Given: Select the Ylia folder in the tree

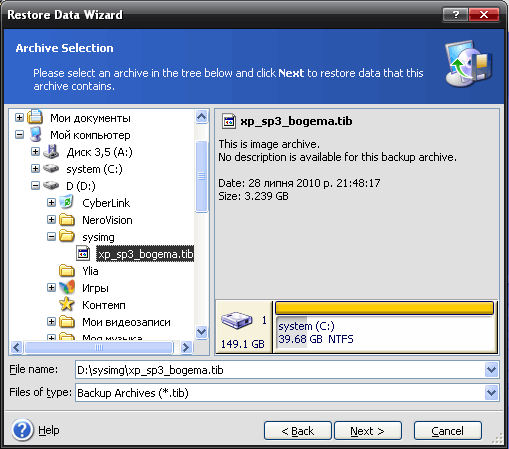Looking at the screenshot, I should [90, 271].
